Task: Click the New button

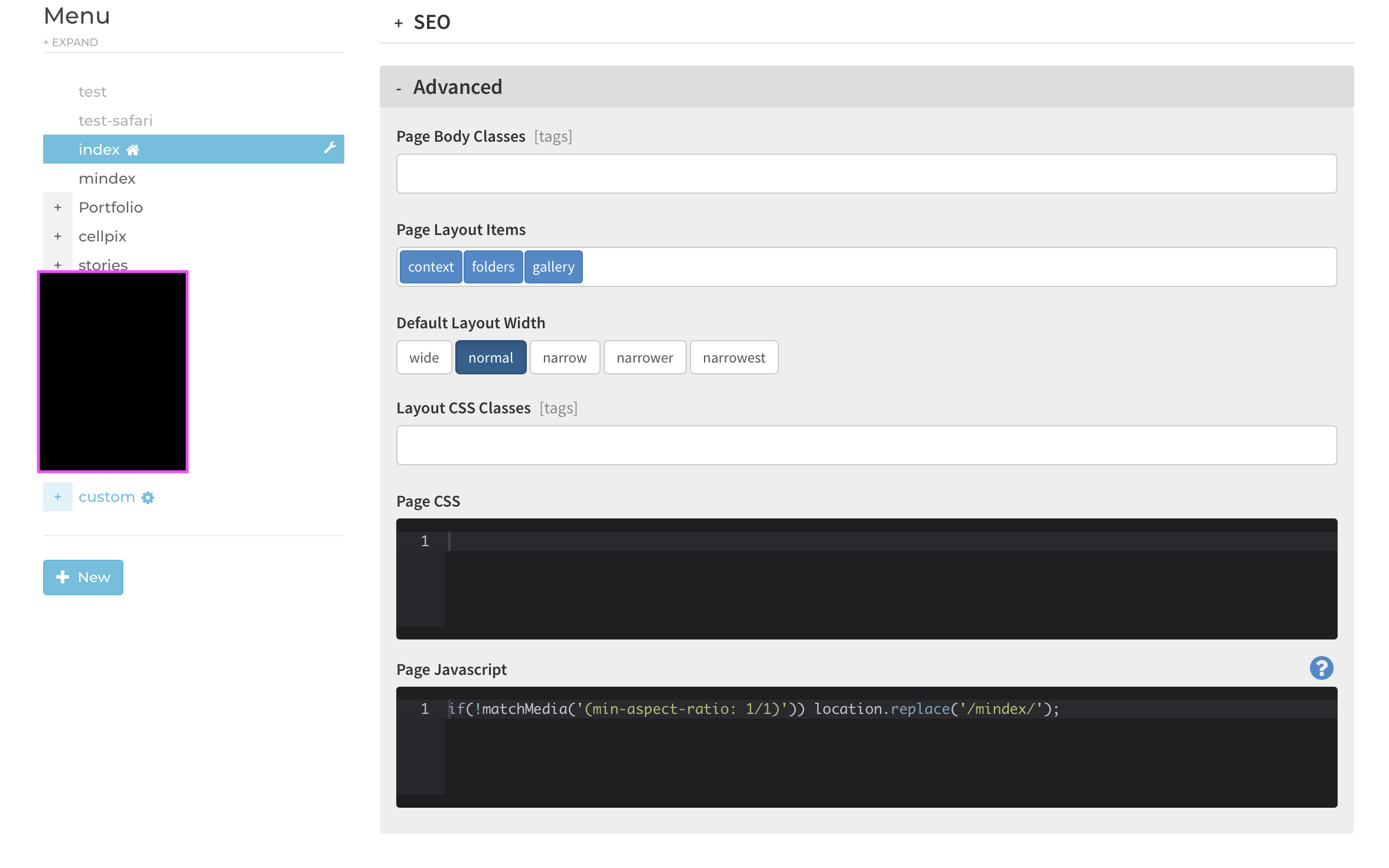Action: [83, 577]
